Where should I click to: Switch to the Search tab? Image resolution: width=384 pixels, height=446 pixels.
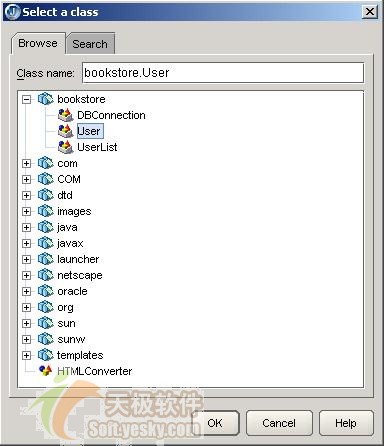[90, 44]
